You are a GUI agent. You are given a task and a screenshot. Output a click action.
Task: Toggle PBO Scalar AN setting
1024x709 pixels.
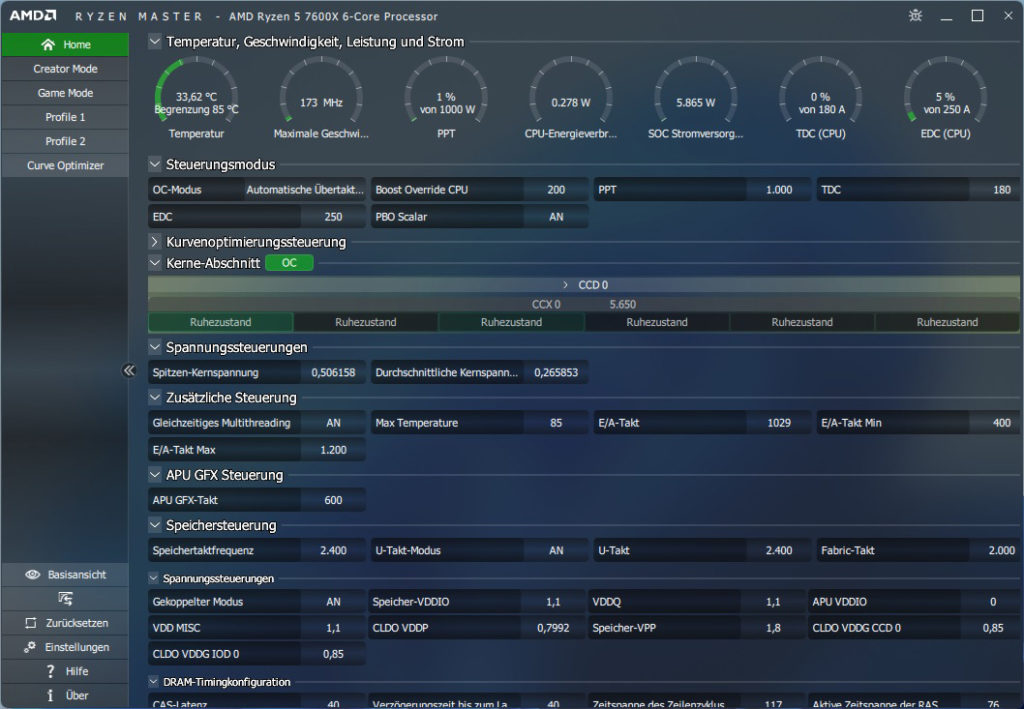(x=556, y=217)
